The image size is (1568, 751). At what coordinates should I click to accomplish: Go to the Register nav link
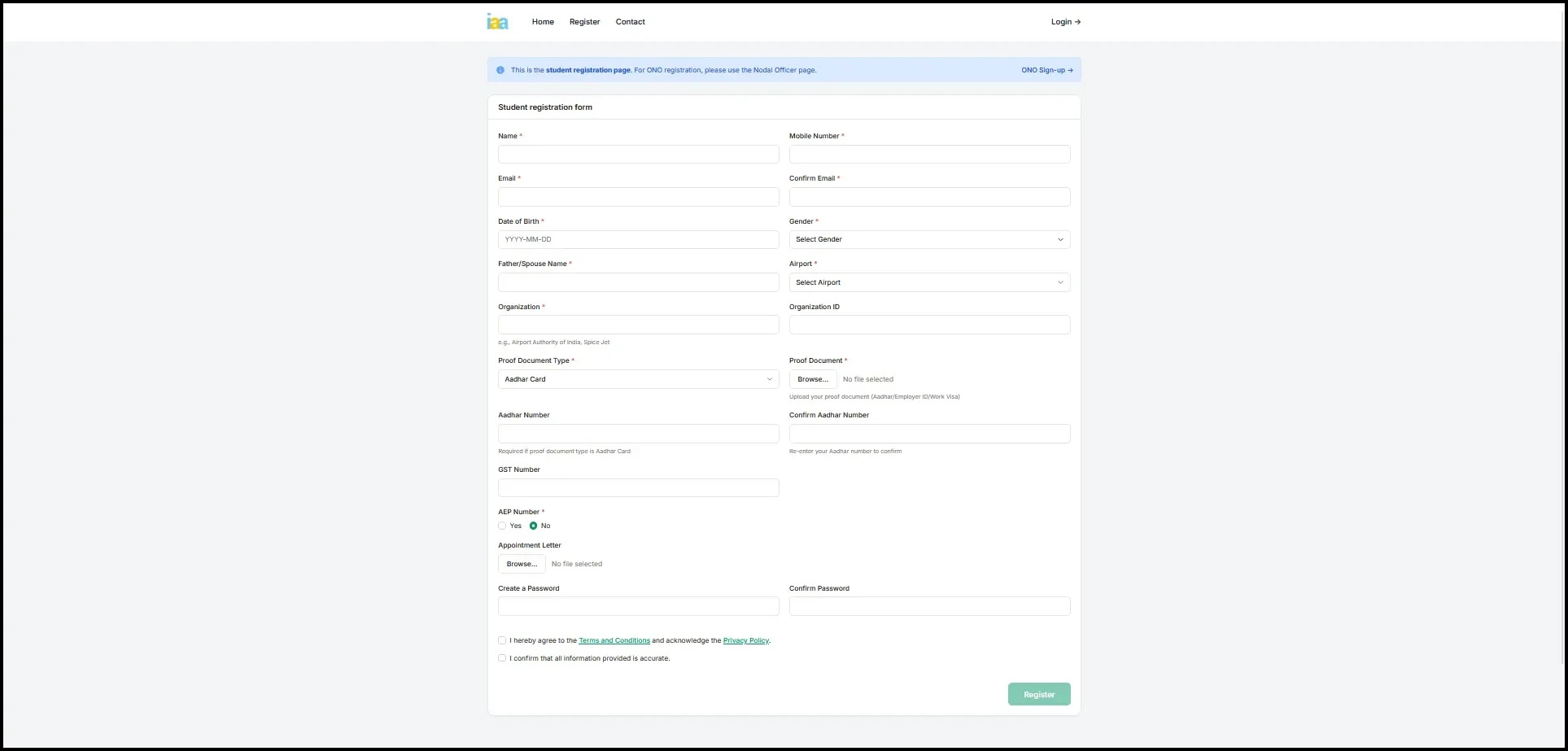click(x=584, y=22)
